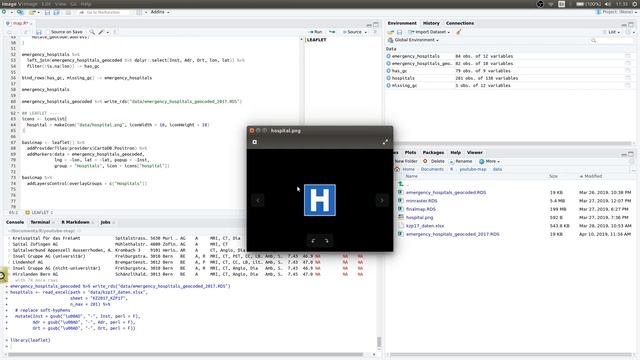Click the load workspace icon in Environment

click(x=391, y=32)
